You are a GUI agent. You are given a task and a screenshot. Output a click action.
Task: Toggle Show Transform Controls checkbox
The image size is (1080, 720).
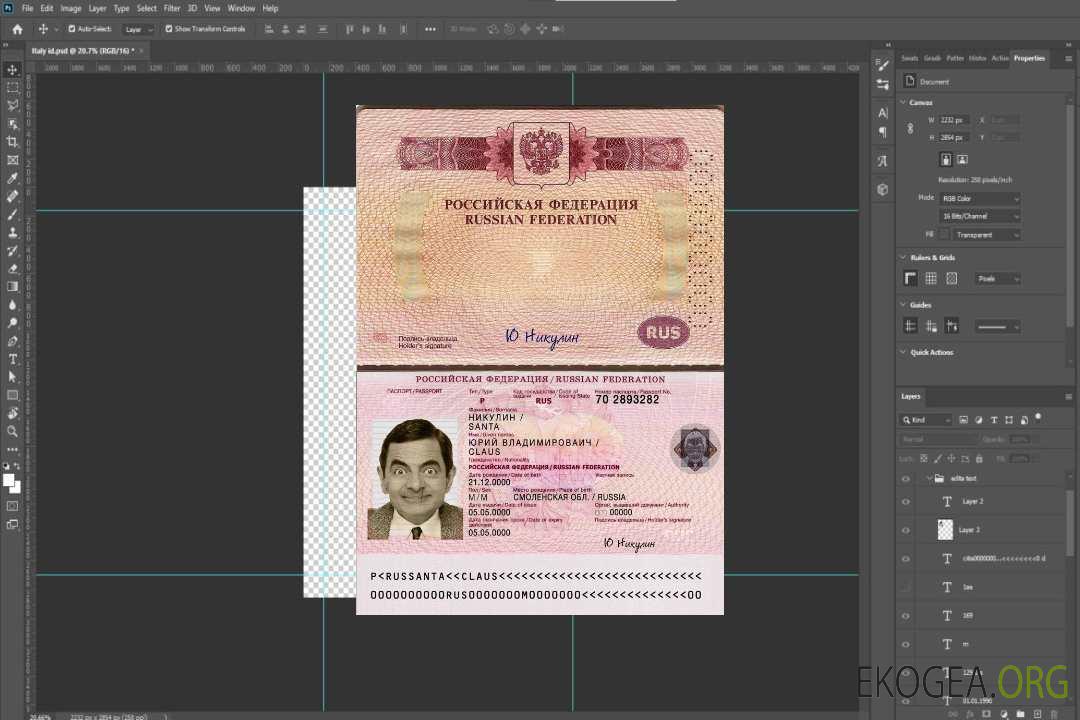click(169, 29)
